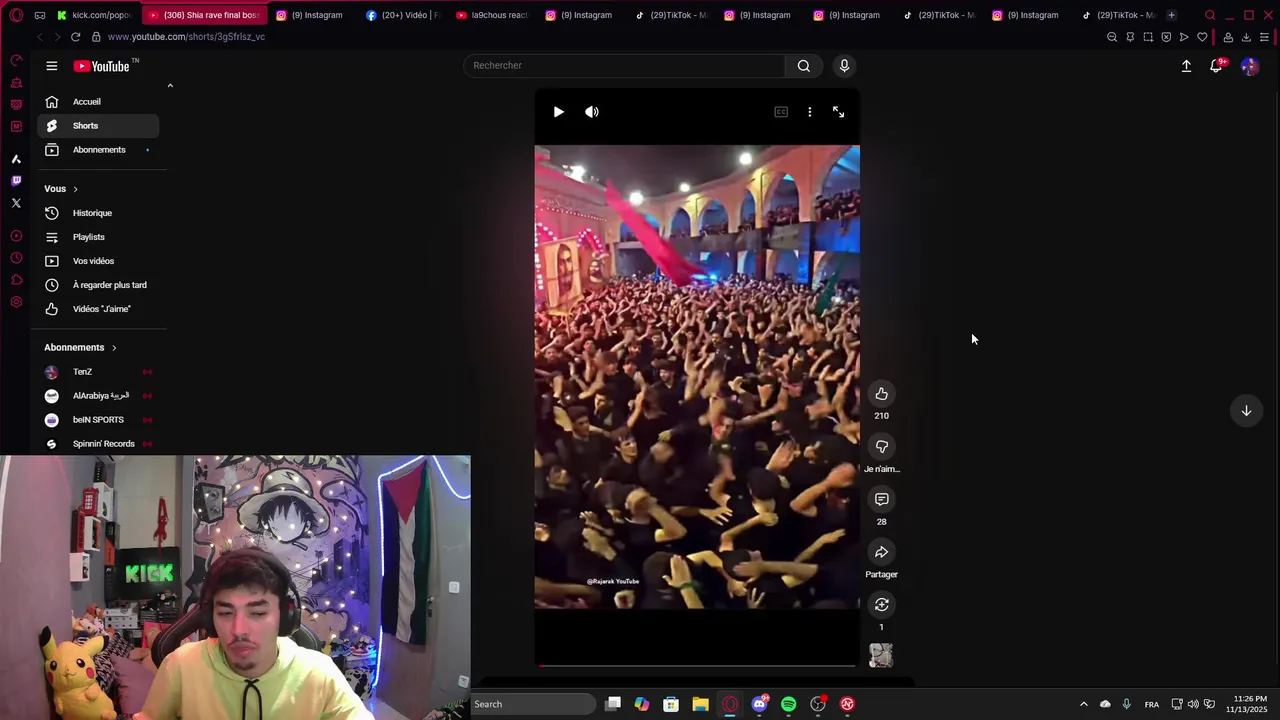
Task: Open AlArabiya channel subscription
Action: pyautogui.click(x=98, y=396)
